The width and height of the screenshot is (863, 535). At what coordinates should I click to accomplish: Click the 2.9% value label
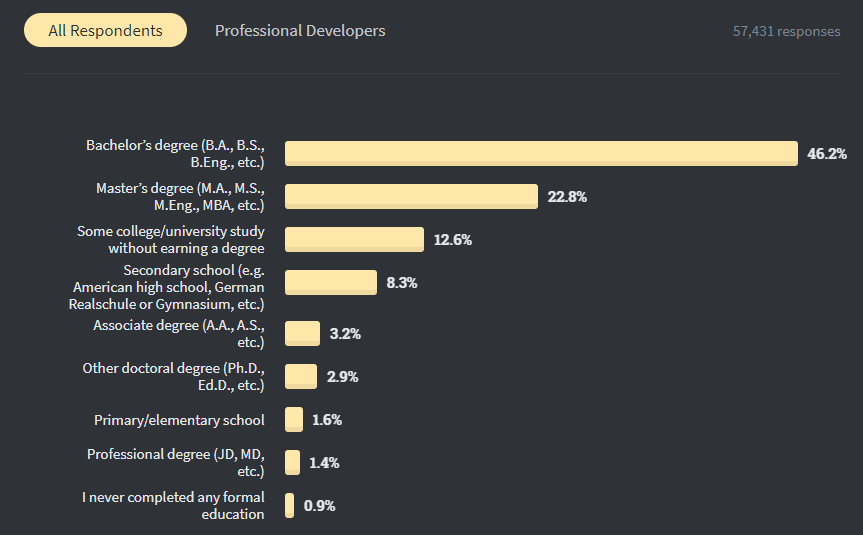(x=342, y=376)
